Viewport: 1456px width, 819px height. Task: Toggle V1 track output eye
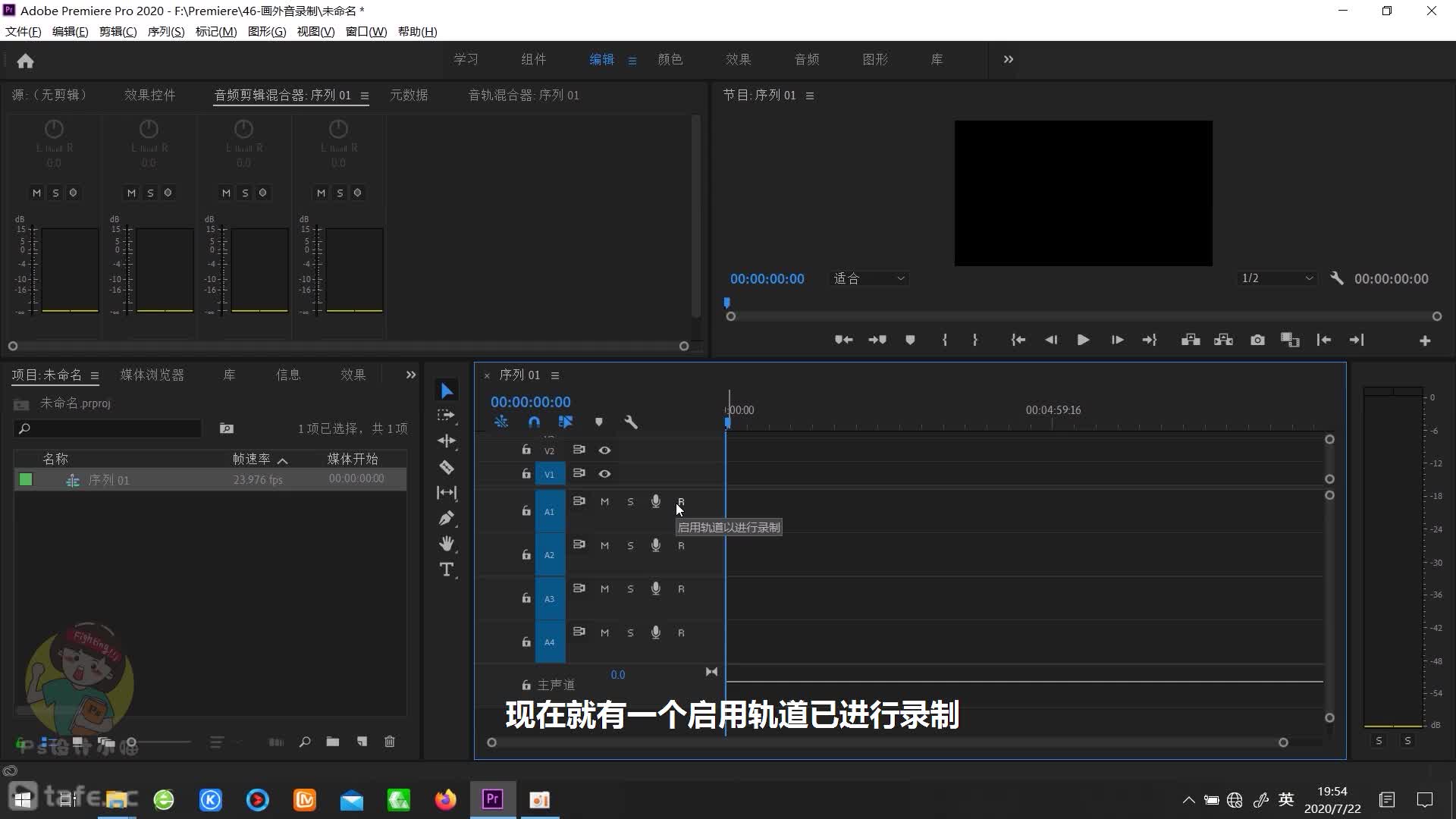pos(604,474)
